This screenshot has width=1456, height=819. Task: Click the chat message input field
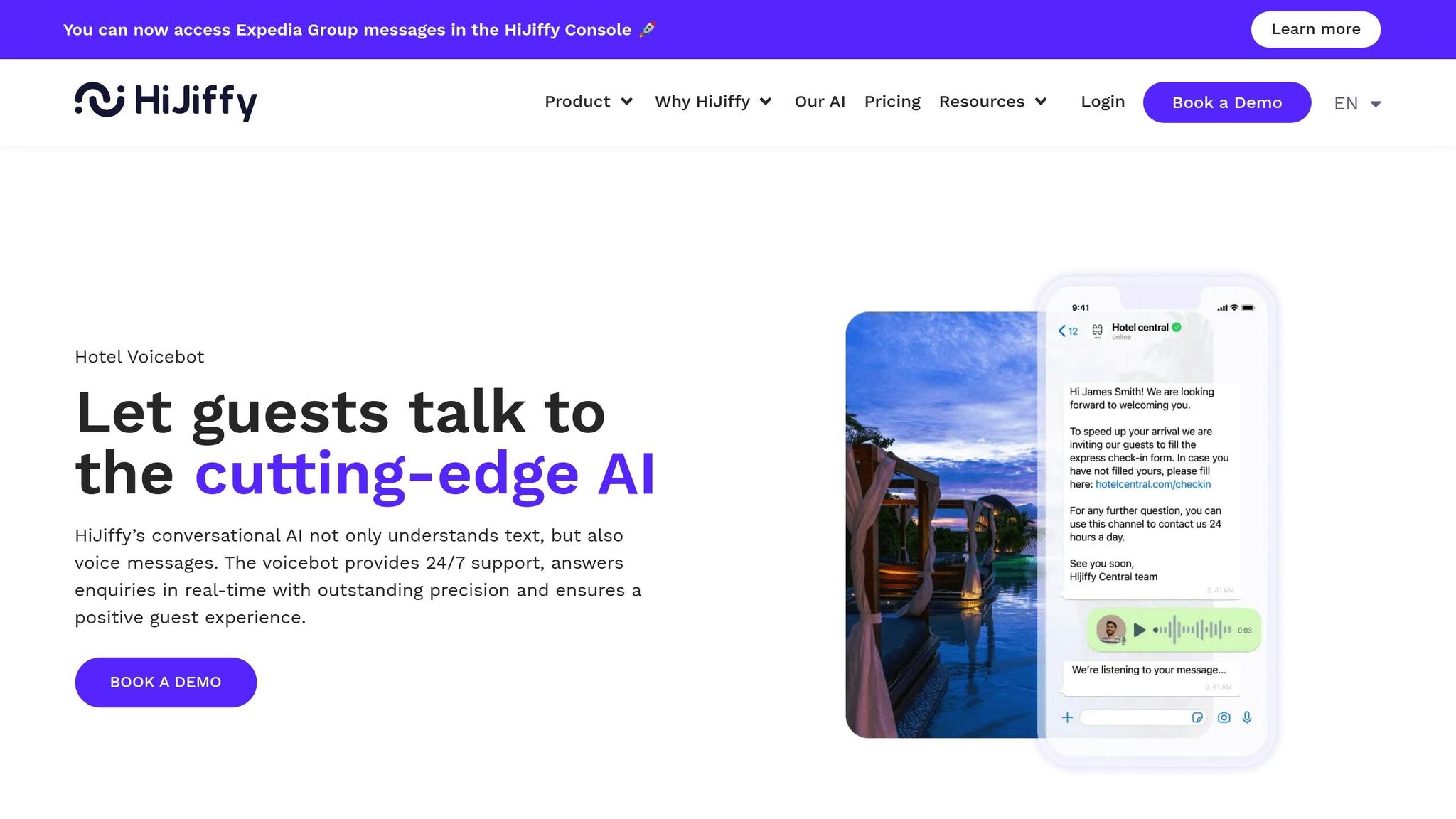click(x=1143, y=717)
